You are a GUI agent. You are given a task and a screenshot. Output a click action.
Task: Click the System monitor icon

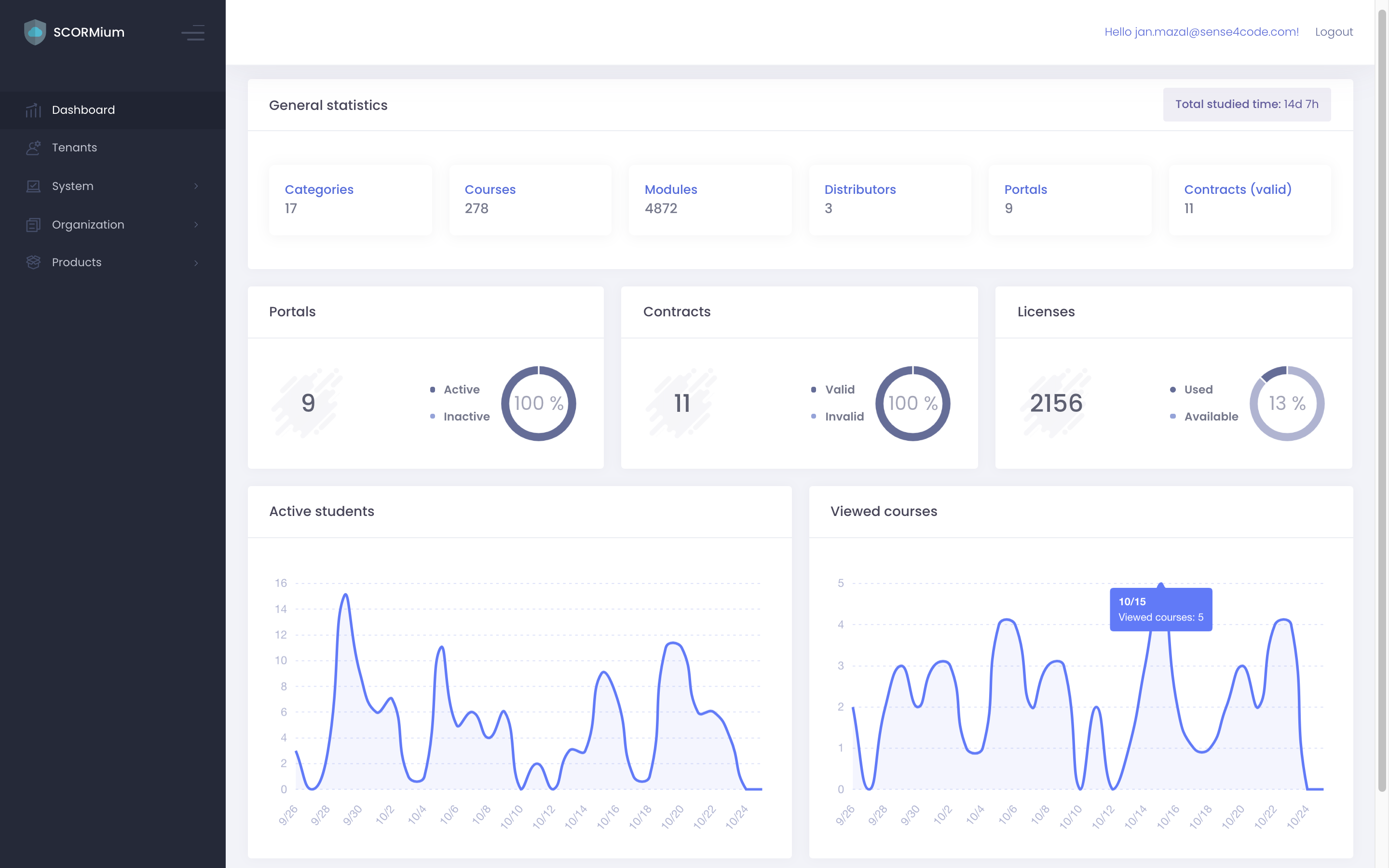click(x=33, y=187)
